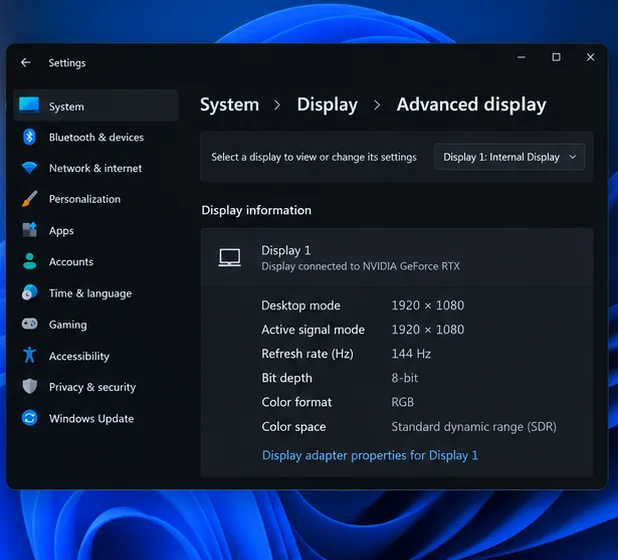Click the Advanced display heading
This screenshot has width=618, height=560.
click(471, 104)
